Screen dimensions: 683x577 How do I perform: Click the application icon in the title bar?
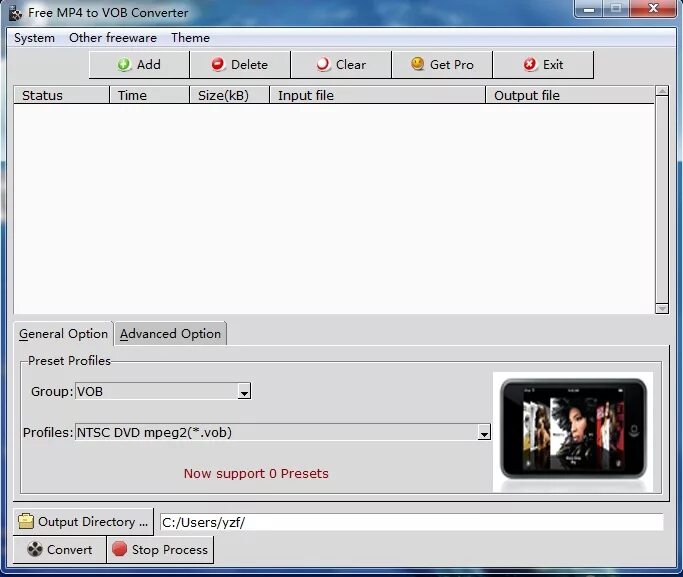coord(15,13)
